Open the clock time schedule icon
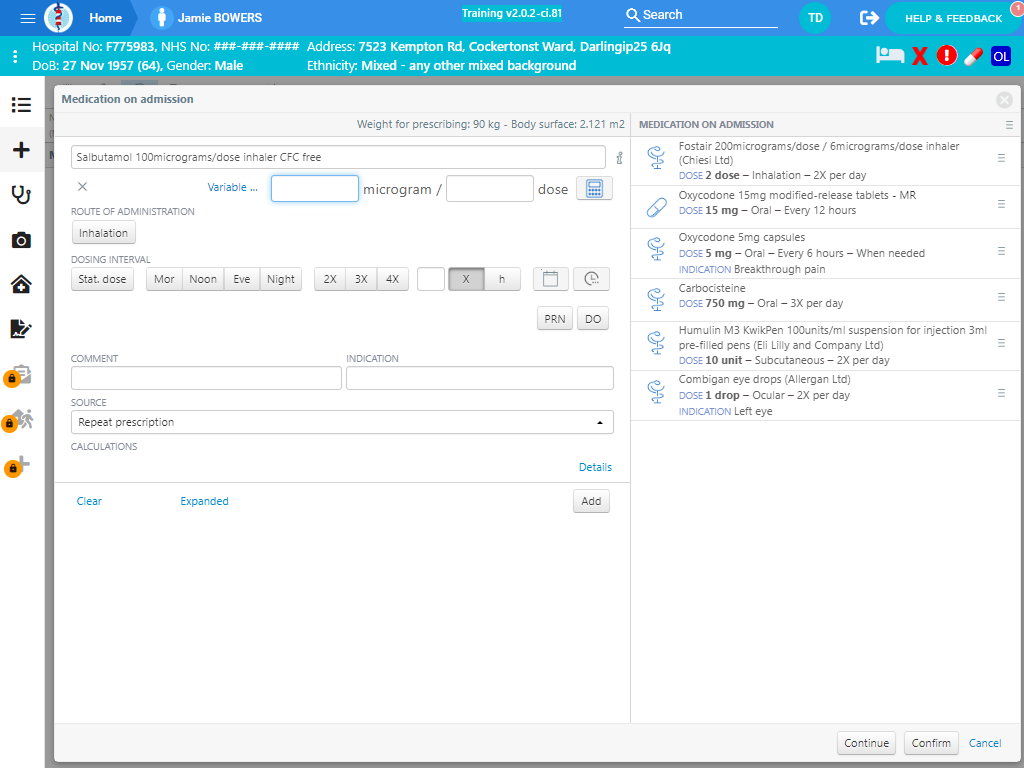1024x768 pixels. click(591, 279)
